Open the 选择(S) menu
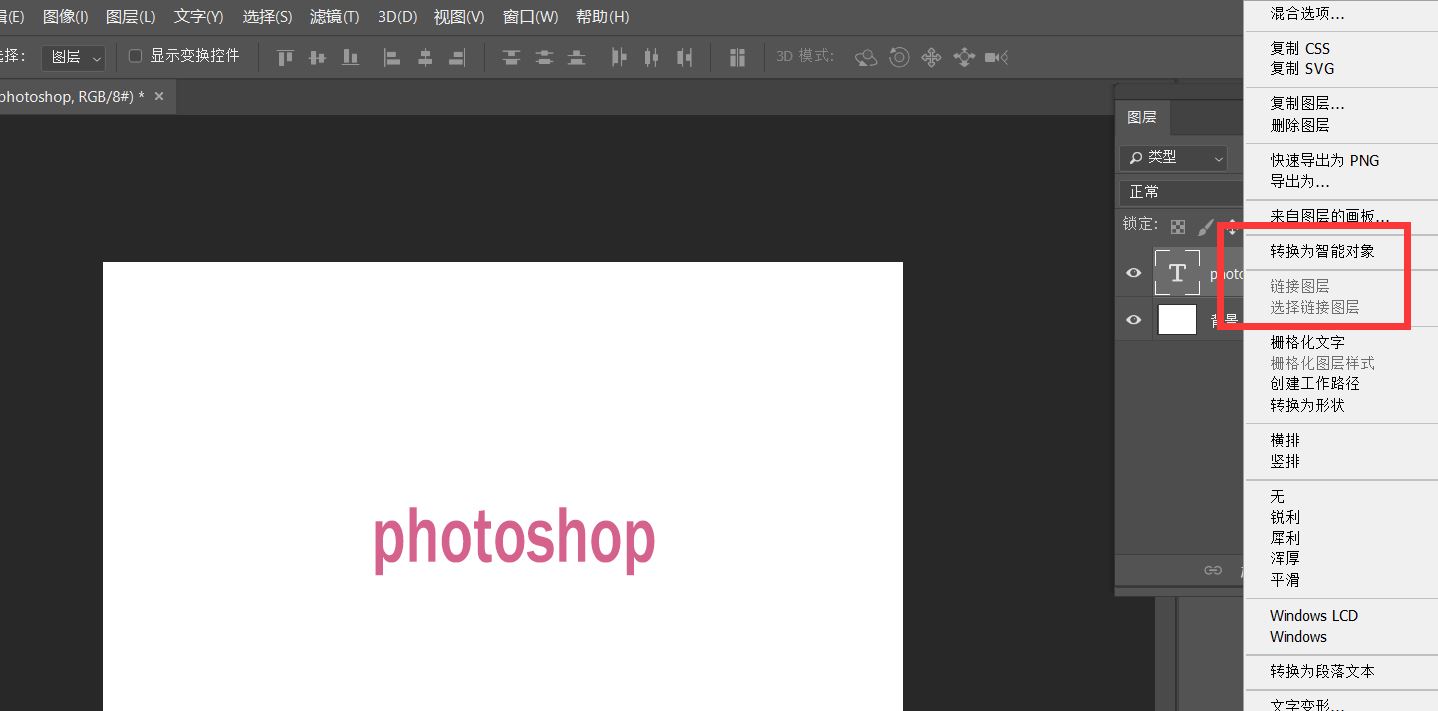 pos(267,17)
